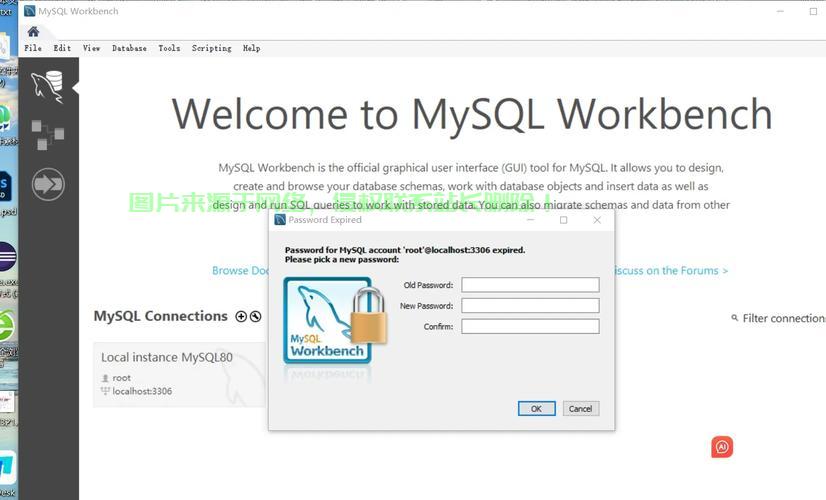Close the Password Expired dialog
Image resolution: width=826 pixels, height=500 pixels.
click(x=597, y=220)
